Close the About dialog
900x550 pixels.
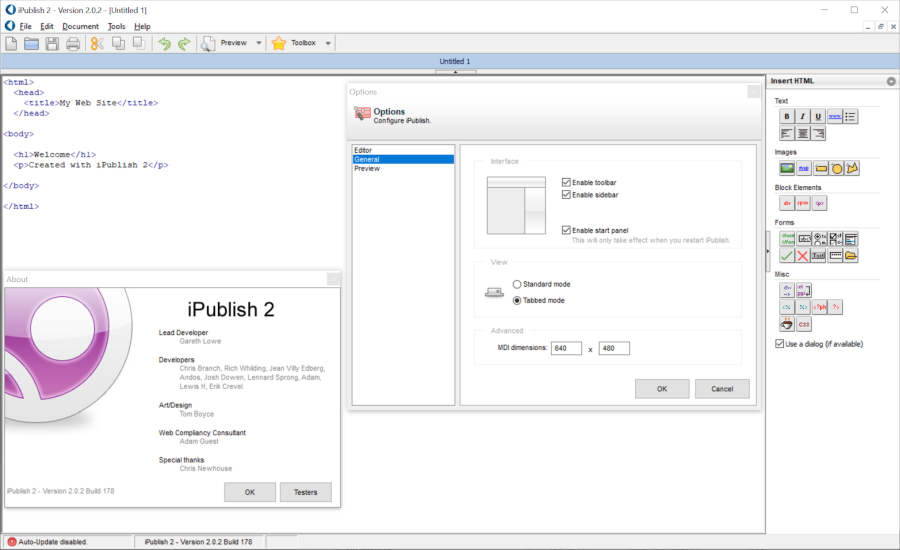[333, 279]
